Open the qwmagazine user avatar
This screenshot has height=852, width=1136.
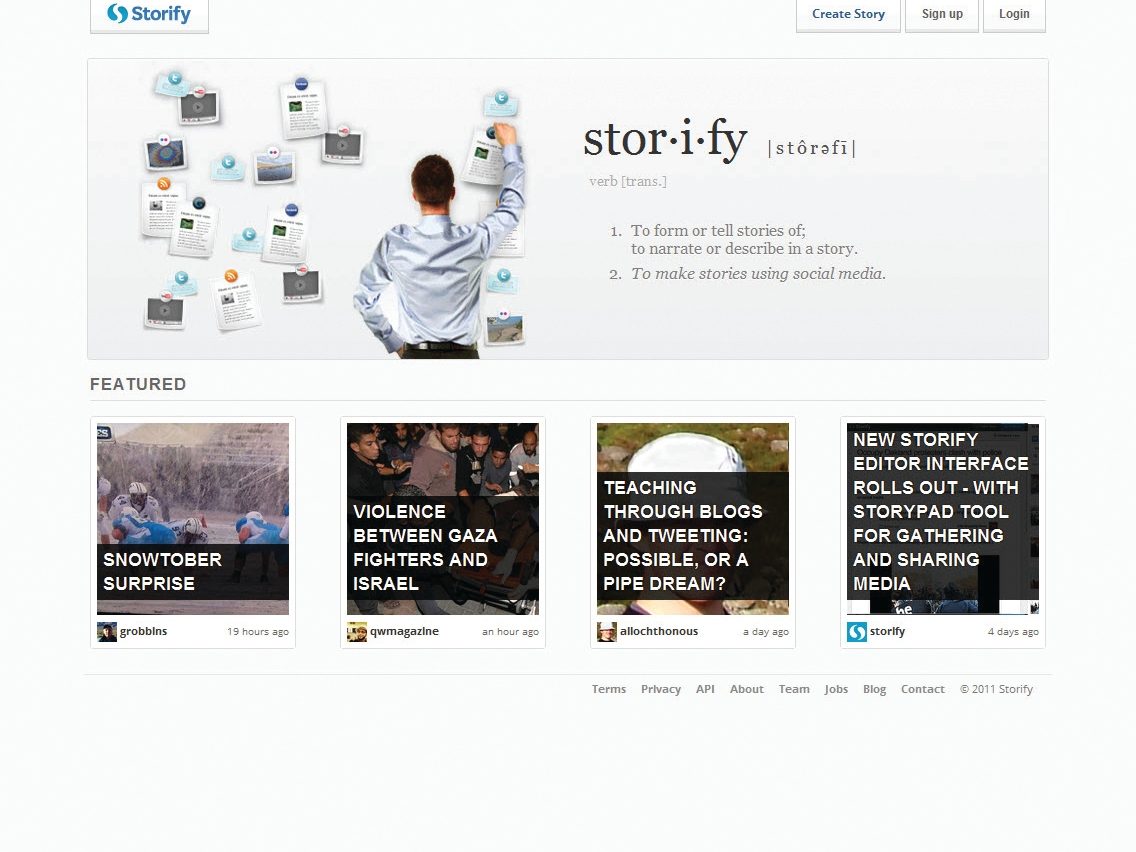pyautogui.click(x=356, y=632)
